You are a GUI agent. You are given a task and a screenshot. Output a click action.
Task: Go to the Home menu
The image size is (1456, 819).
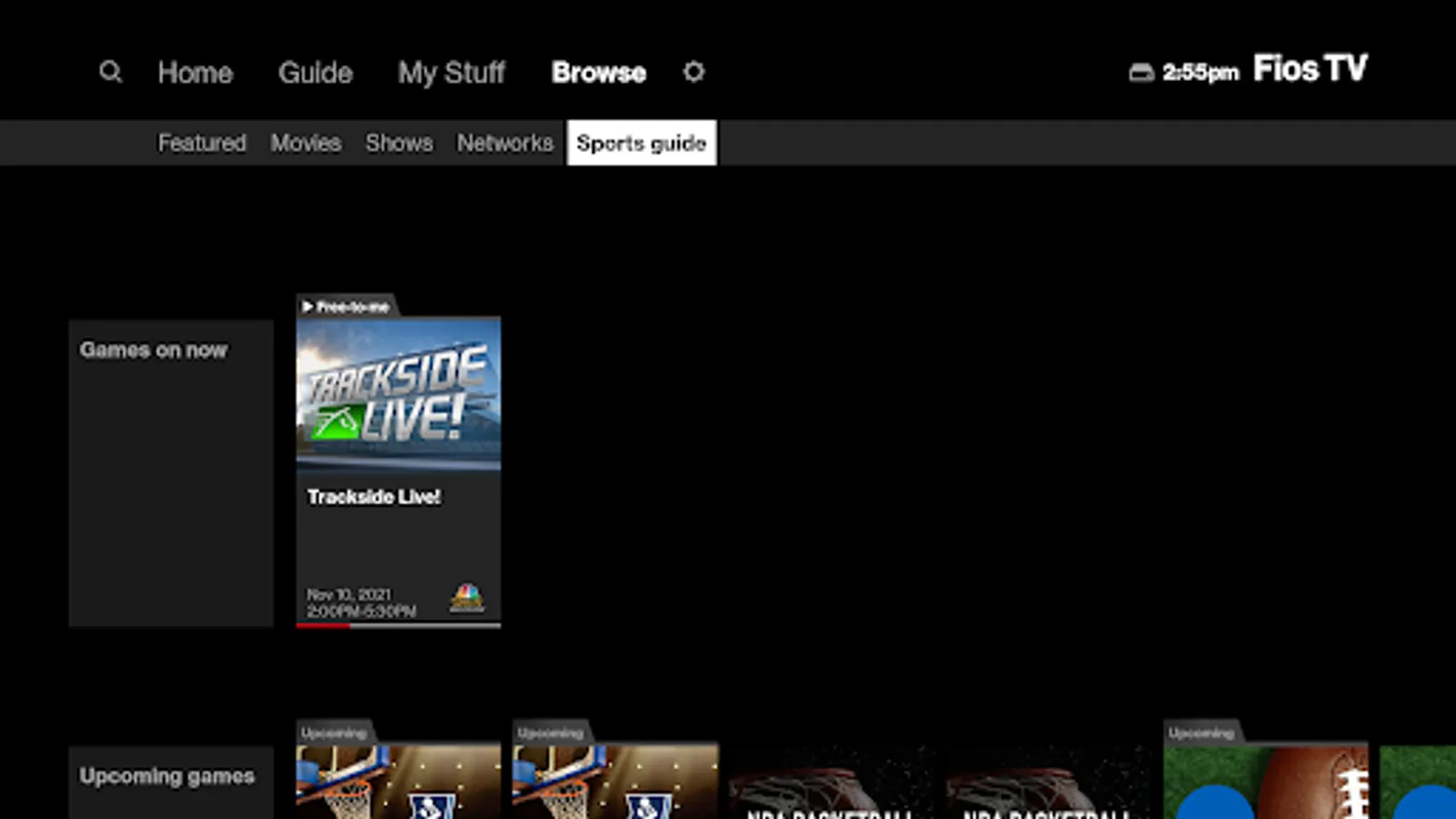pos(195,73)
